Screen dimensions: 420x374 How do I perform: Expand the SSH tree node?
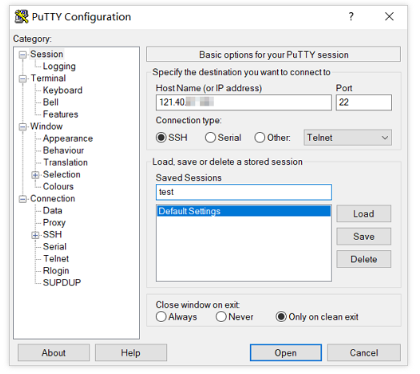35,235
